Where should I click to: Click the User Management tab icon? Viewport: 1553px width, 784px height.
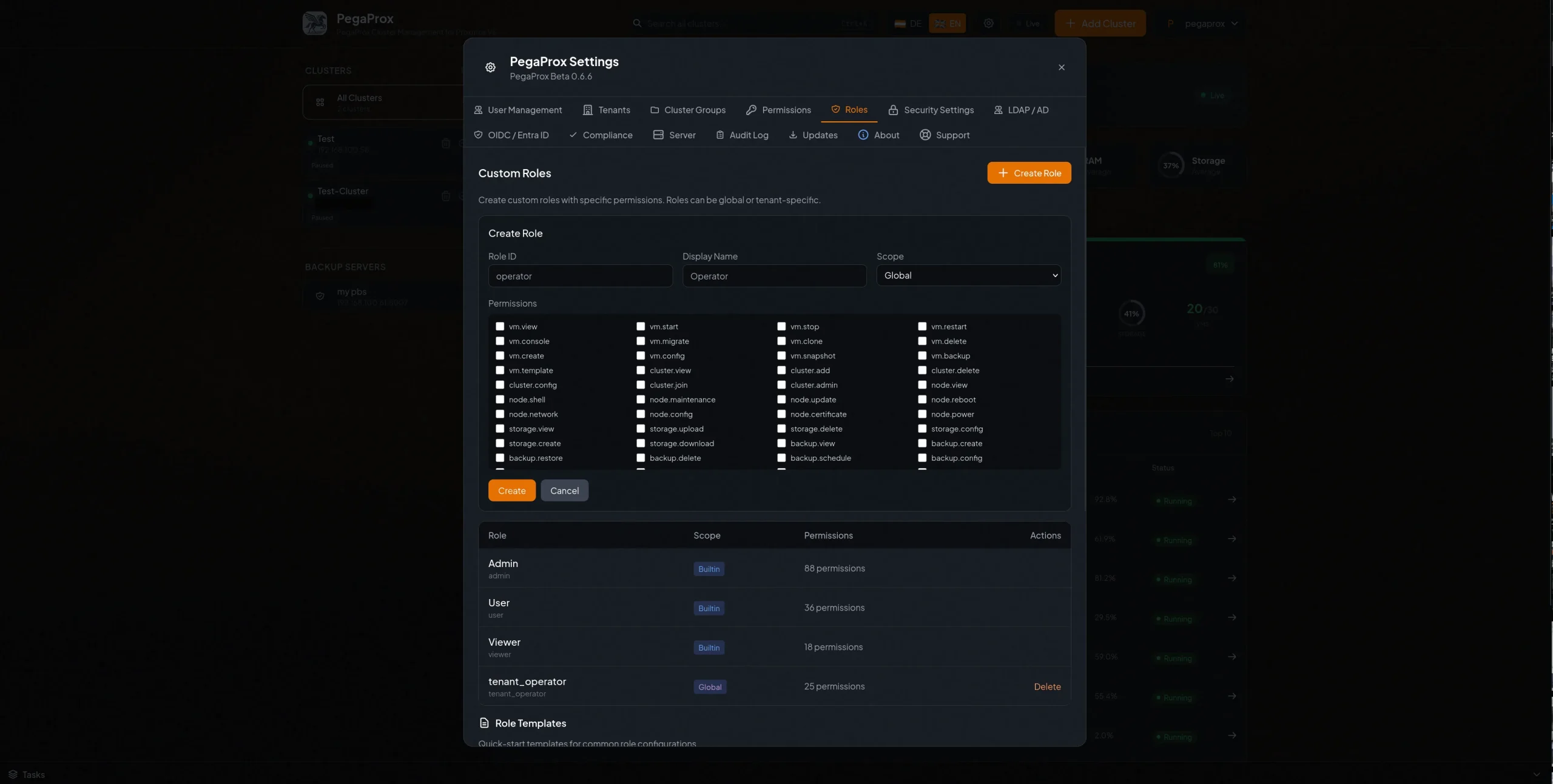pyautogui.click(x=478, y=110)
